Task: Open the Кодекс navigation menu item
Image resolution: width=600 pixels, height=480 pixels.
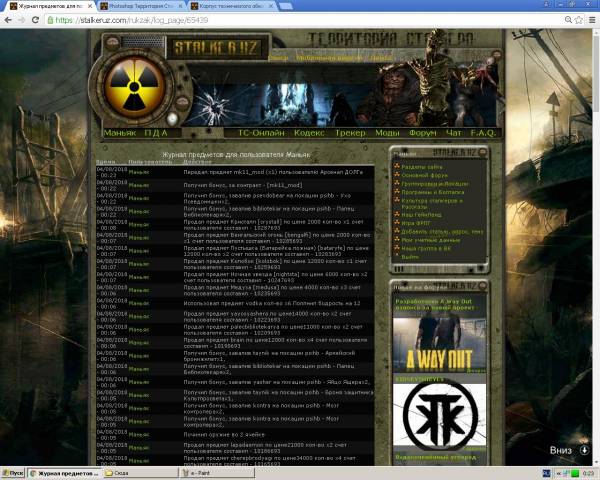Action: pyautogui.click(x=309, y=132)
